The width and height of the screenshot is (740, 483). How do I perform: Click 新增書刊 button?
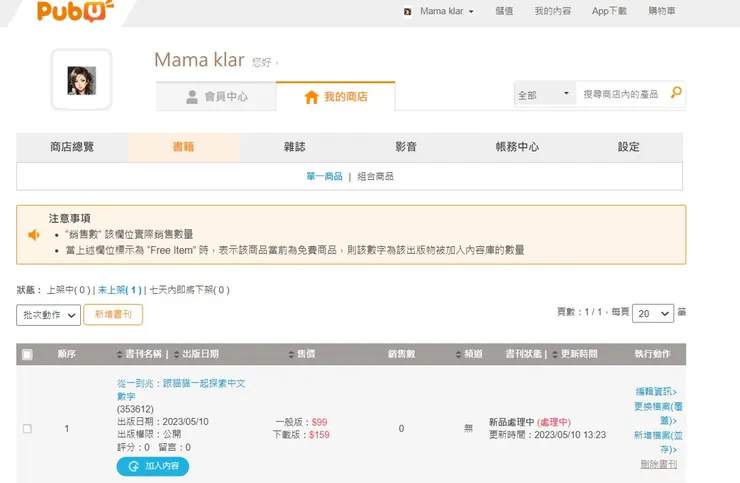[x=113, y=314]
